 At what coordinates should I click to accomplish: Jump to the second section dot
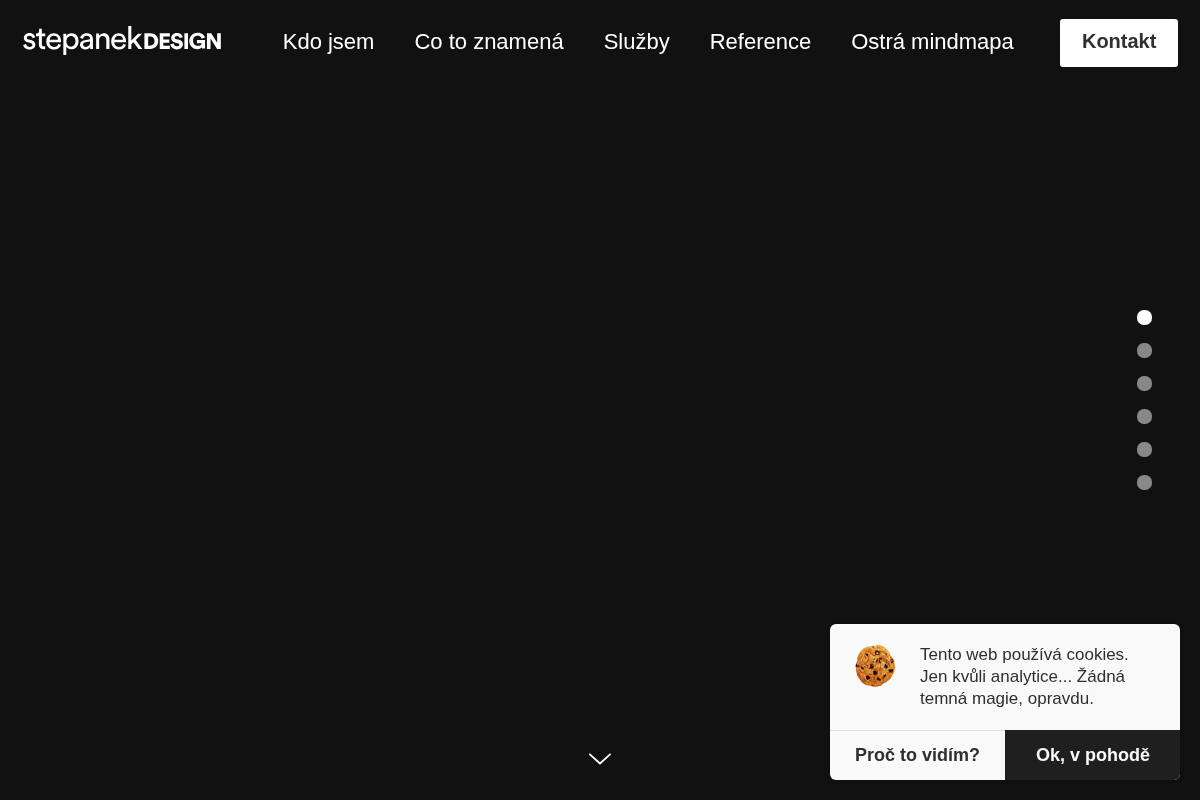(x=1144, y=351)
